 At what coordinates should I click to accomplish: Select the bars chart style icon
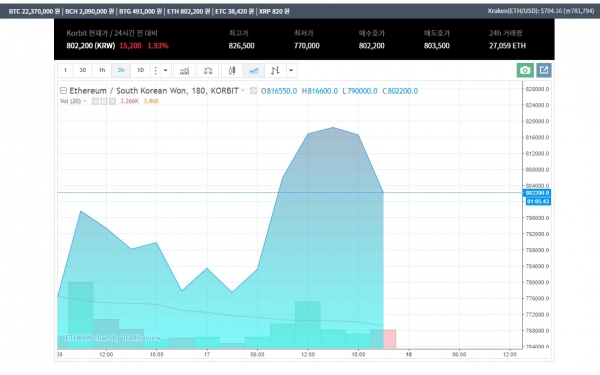pos(275,70)
